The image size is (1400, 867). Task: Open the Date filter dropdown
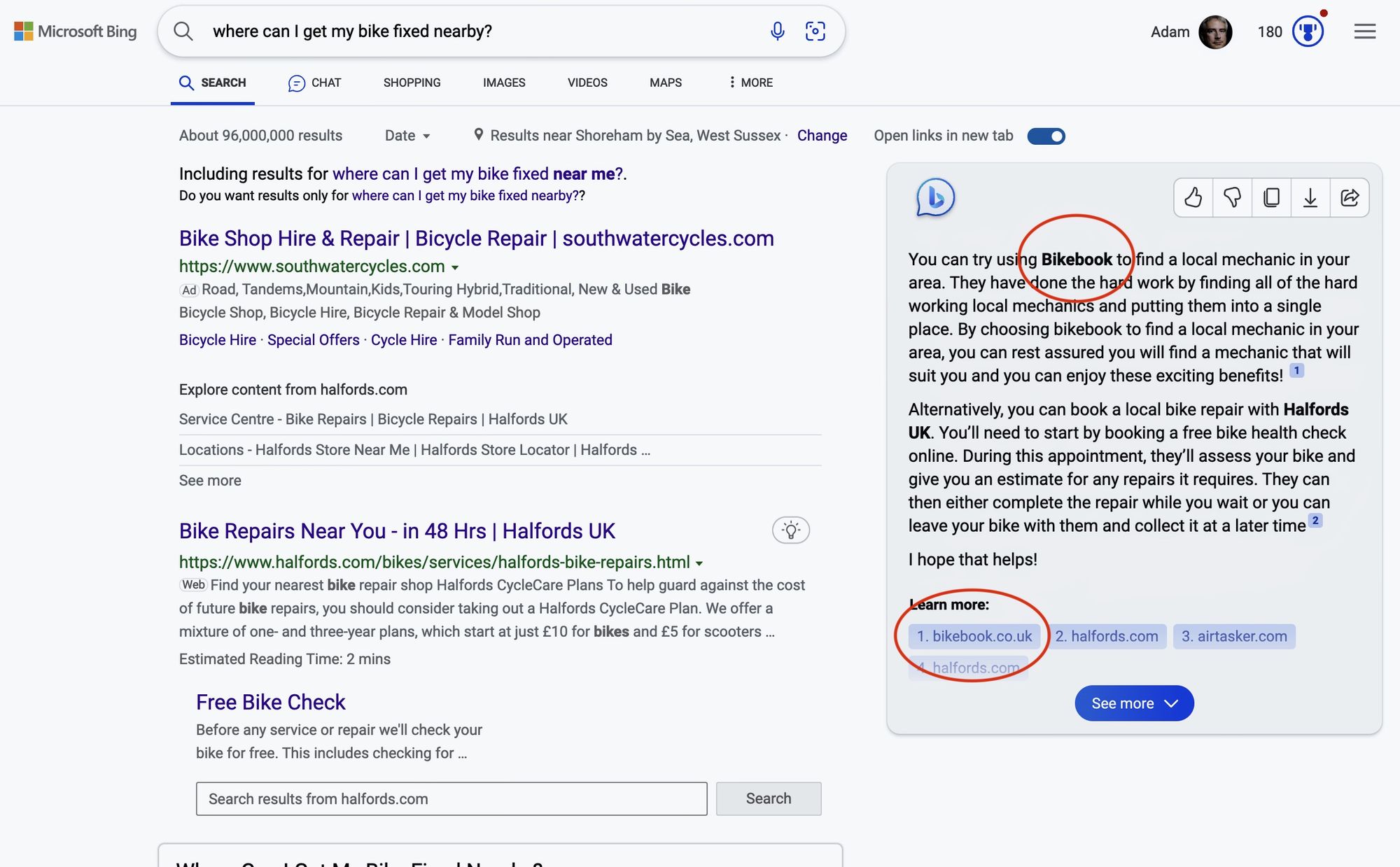click(407, 136)
